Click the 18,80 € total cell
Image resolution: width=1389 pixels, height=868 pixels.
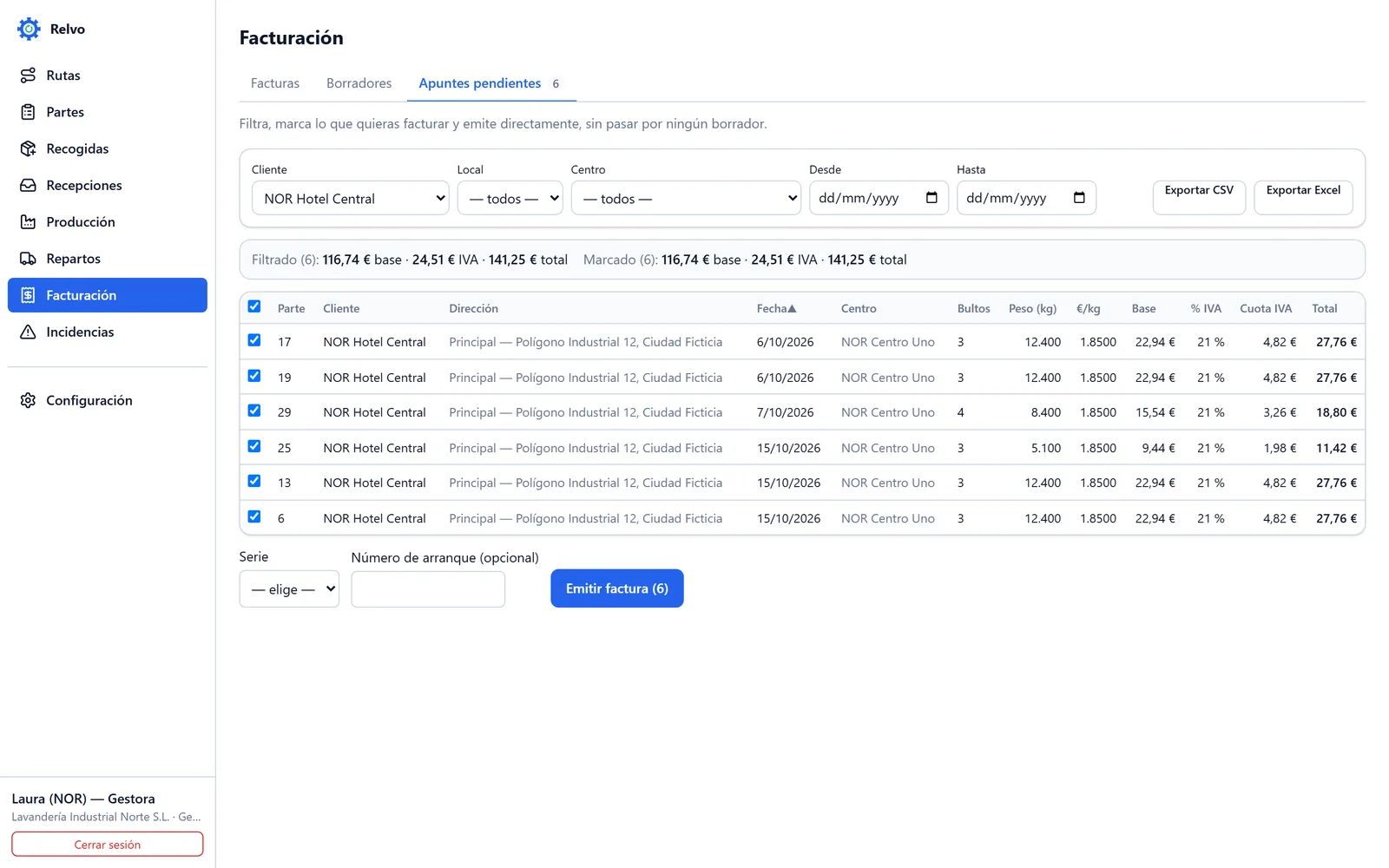[x=1336, y=412]
